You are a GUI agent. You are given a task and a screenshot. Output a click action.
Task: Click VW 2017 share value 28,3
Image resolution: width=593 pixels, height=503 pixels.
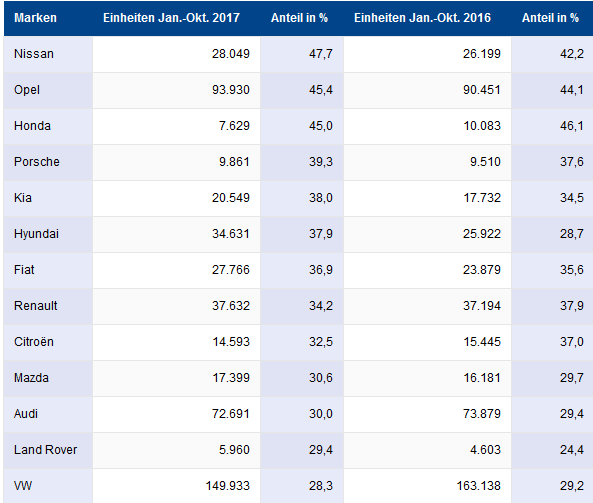[x=321, y=485]
